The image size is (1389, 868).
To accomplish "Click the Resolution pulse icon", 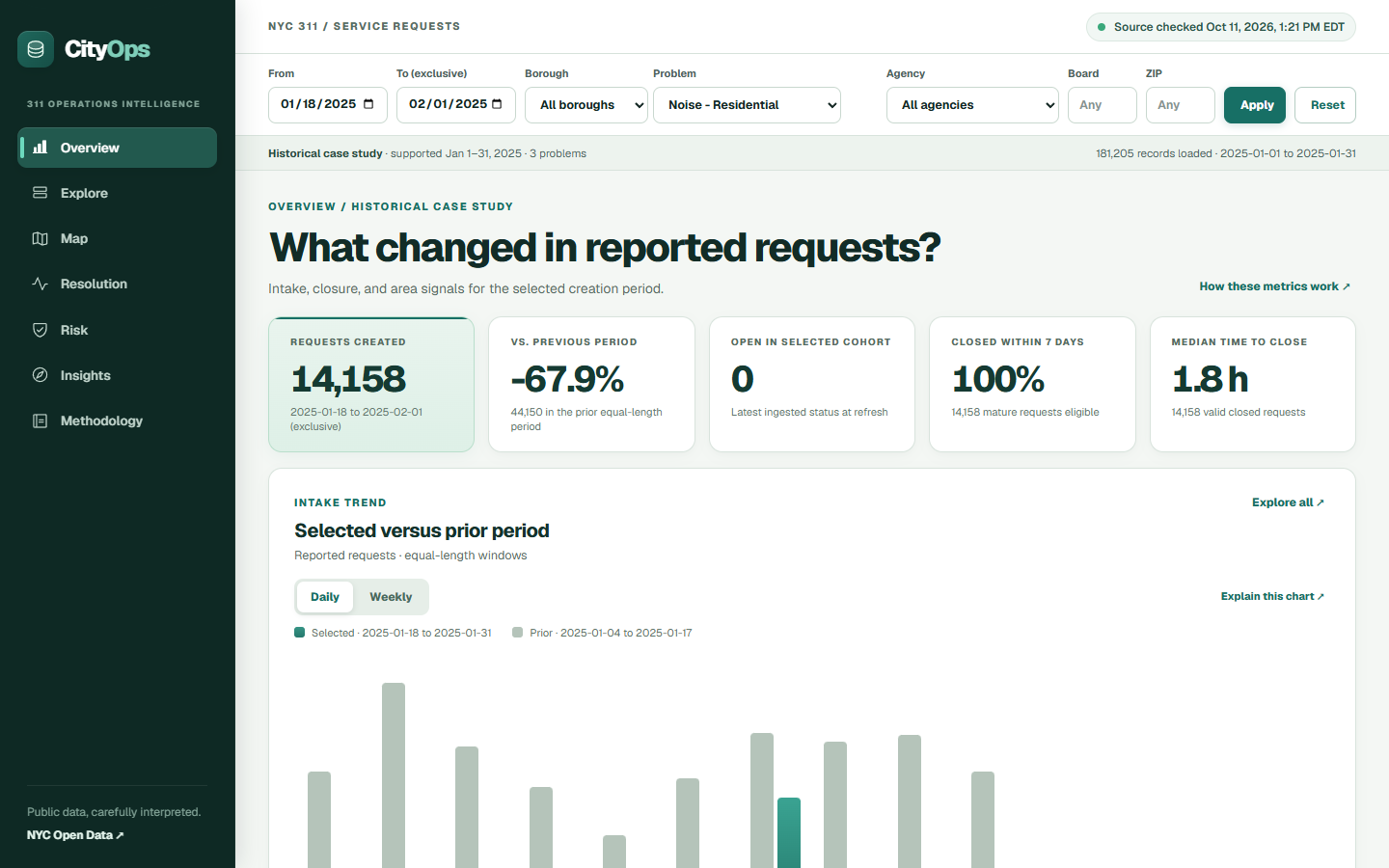I will [41, 284].
